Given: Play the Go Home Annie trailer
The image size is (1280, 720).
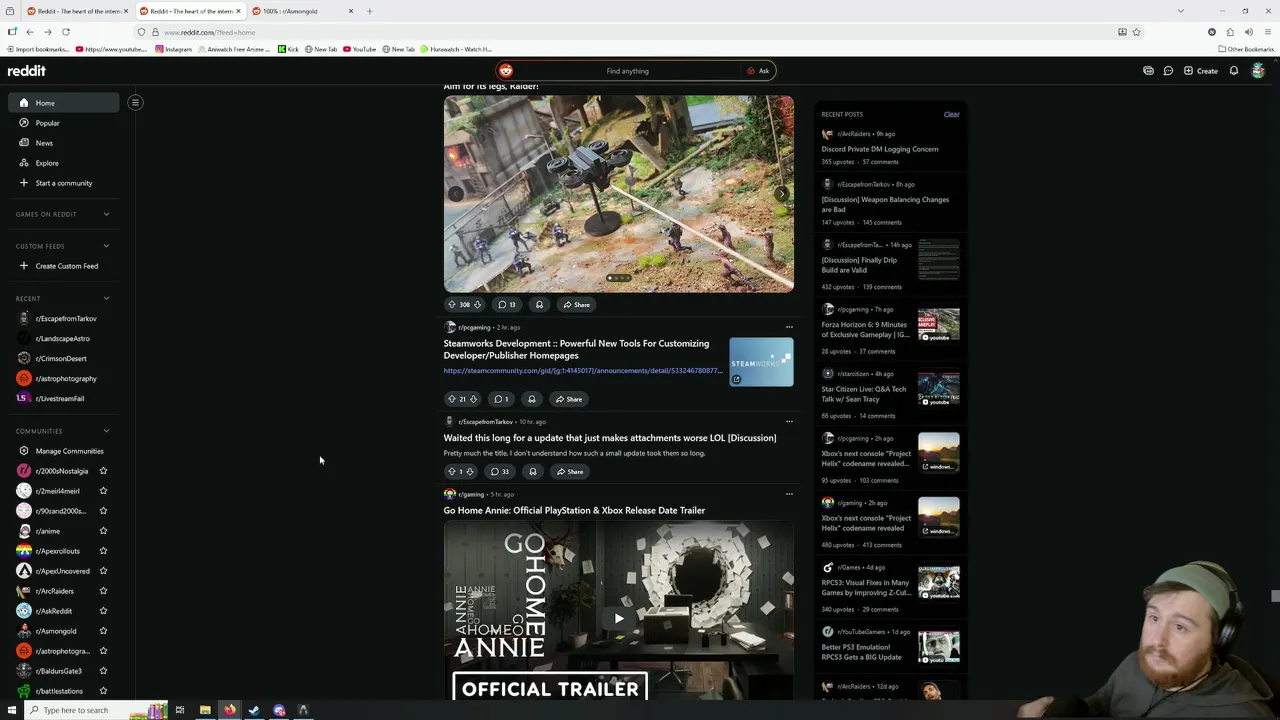Looking at the screenshot, I should tap(618, 618).
